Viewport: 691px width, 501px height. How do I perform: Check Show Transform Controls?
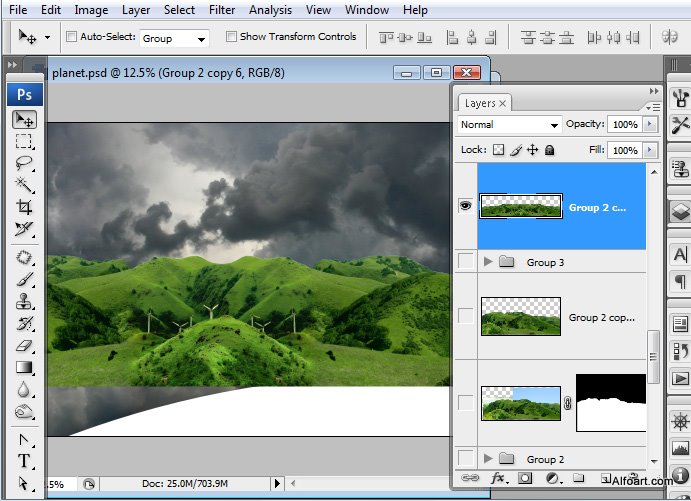pos(231,37)
